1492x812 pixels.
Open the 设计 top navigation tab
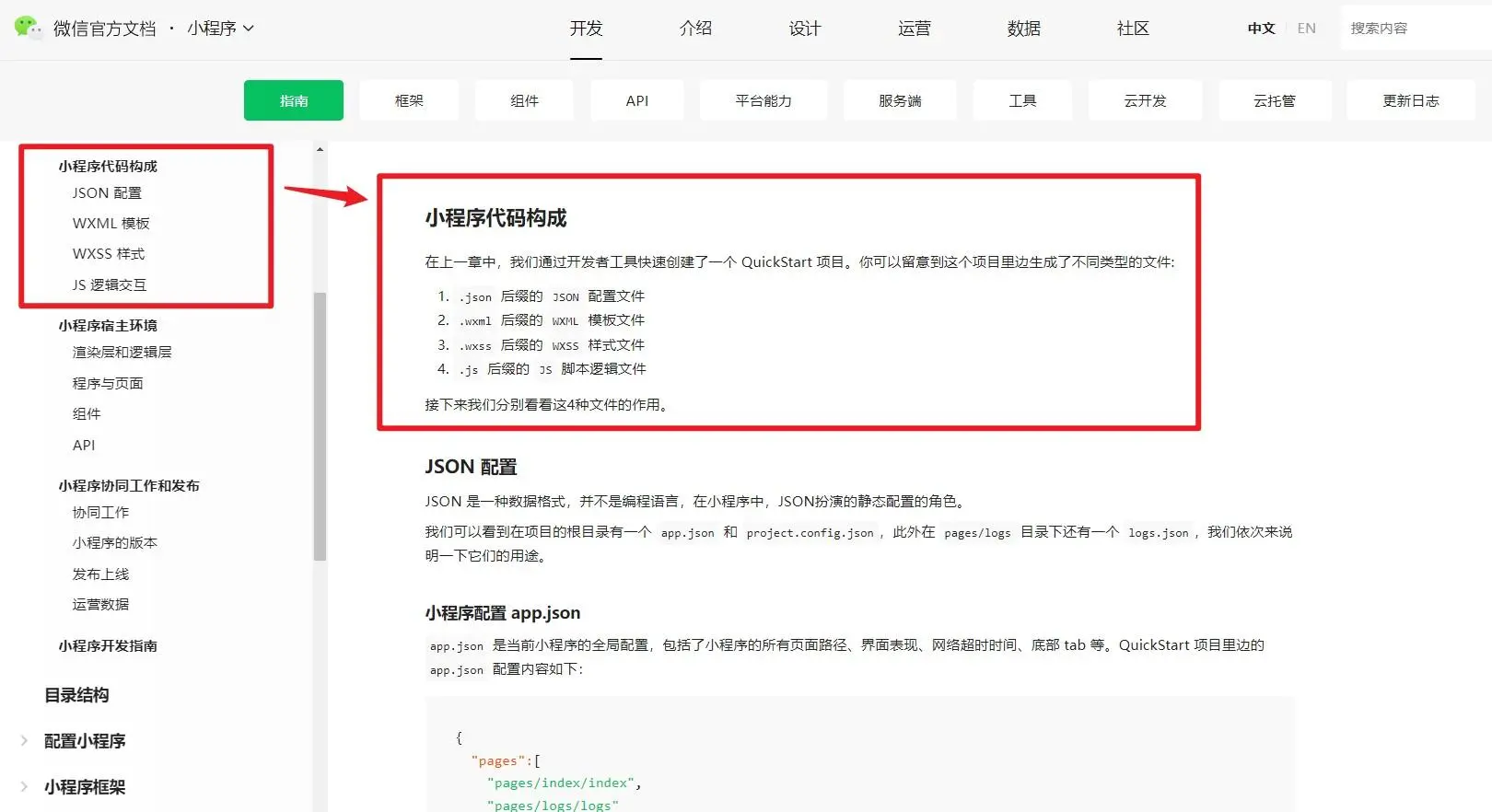point(805,29)
